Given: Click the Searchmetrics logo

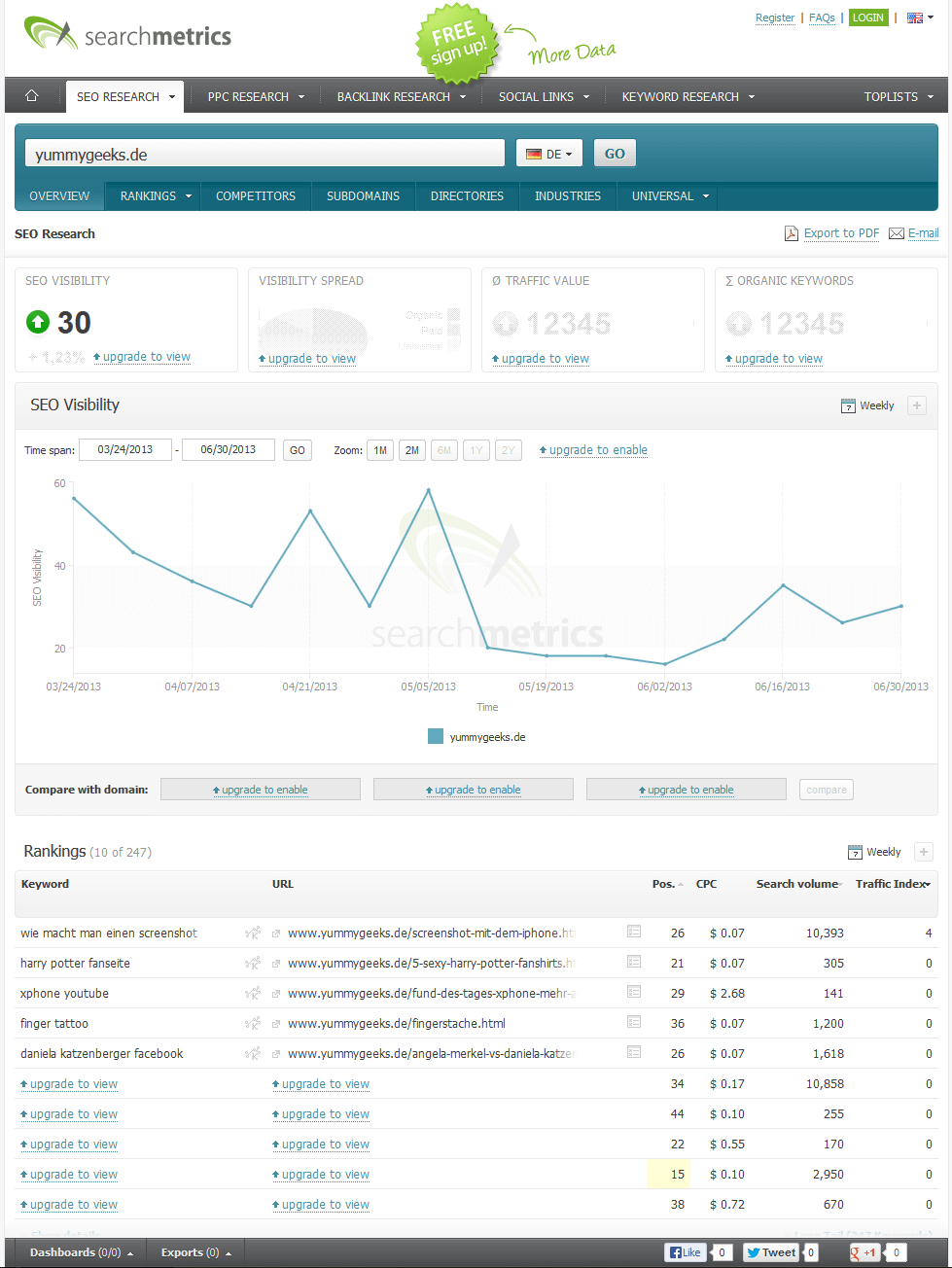Looking at the screenshot, I should (x=127, y=34).
